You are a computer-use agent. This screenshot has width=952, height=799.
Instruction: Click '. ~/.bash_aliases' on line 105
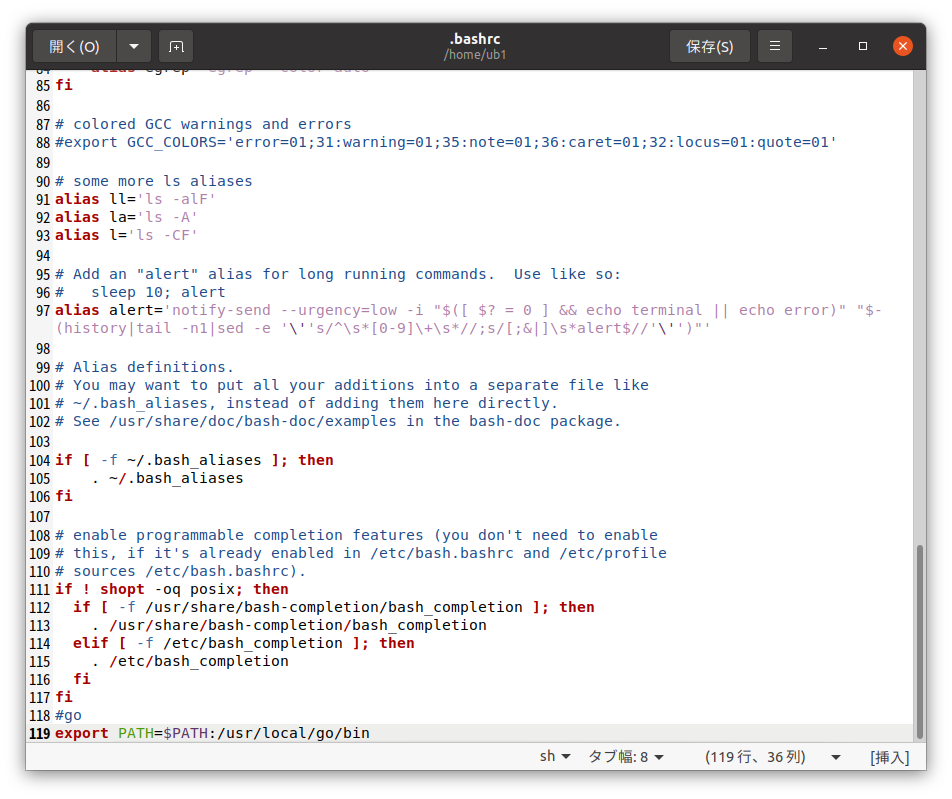click(167, 478)
